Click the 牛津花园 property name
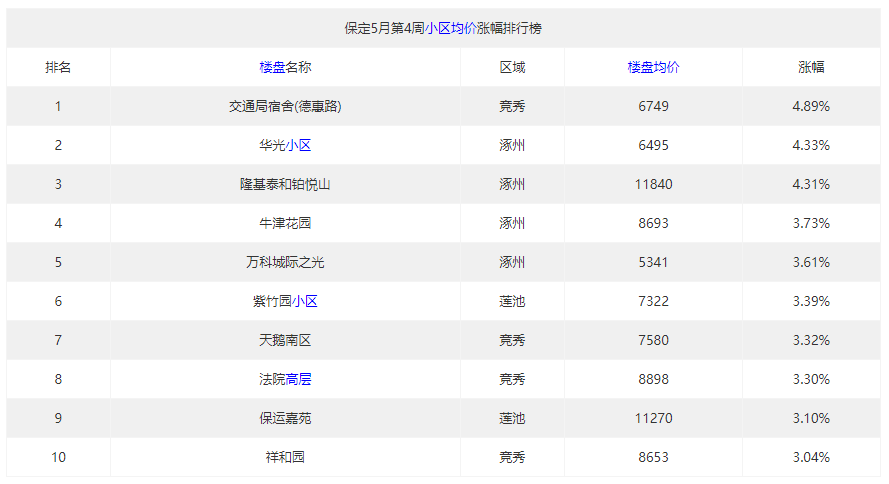Image resolution: width=889 pixels, height=484 pixels. coord(285,223)
